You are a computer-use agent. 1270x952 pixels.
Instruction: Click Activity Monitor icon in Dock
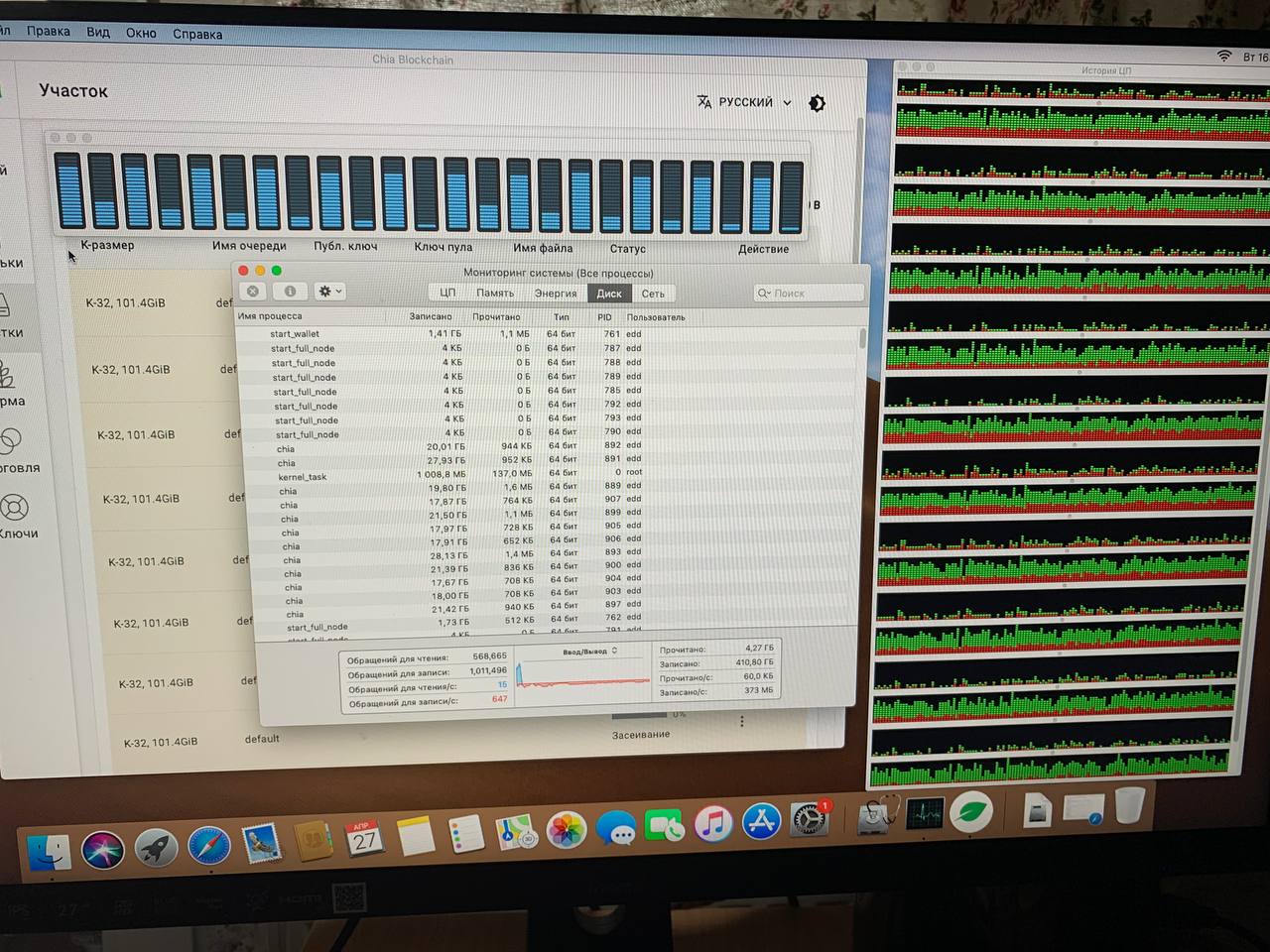pos(925,814)
